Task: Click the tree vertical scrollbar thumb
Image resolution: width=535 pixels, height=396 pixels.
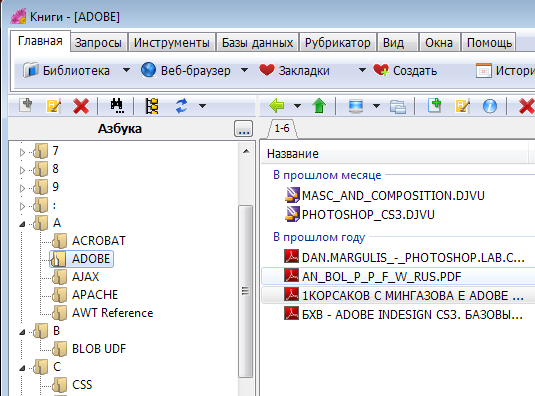Action: 245,291
